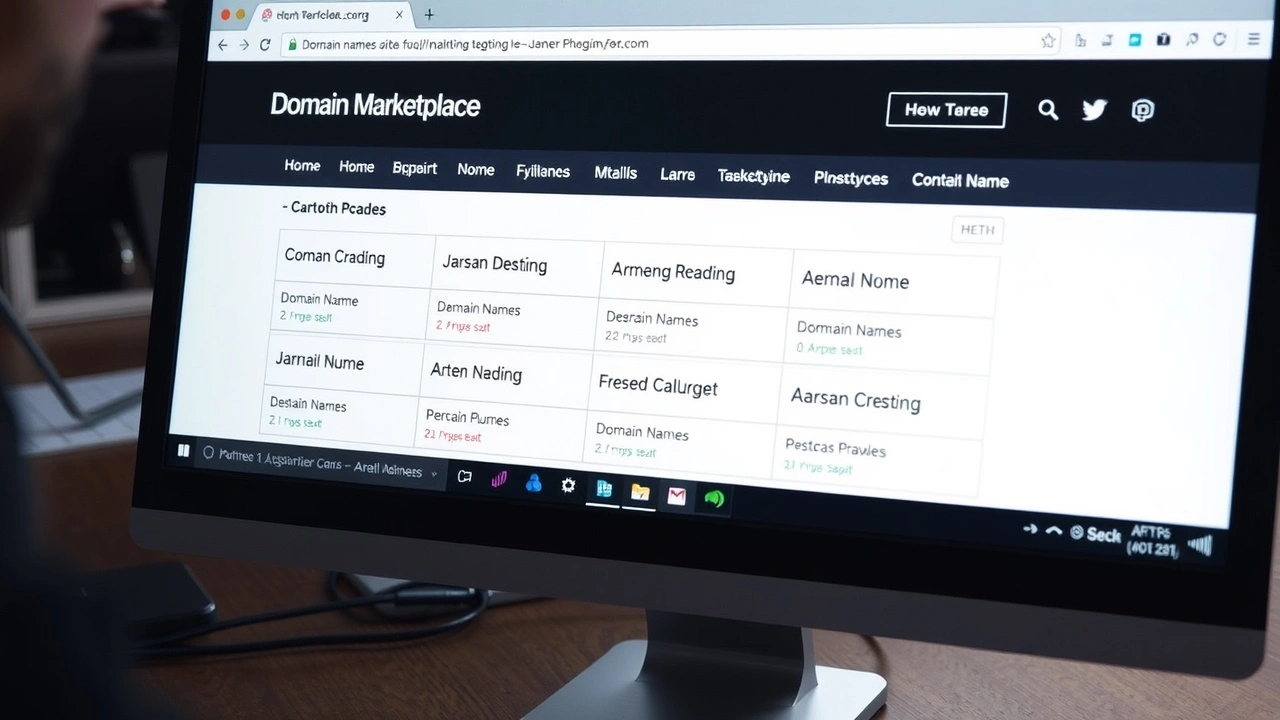The width and height of the screenshot is (1280, 720).
Task: Open the browser hamburger menu
Action: 1254,40
